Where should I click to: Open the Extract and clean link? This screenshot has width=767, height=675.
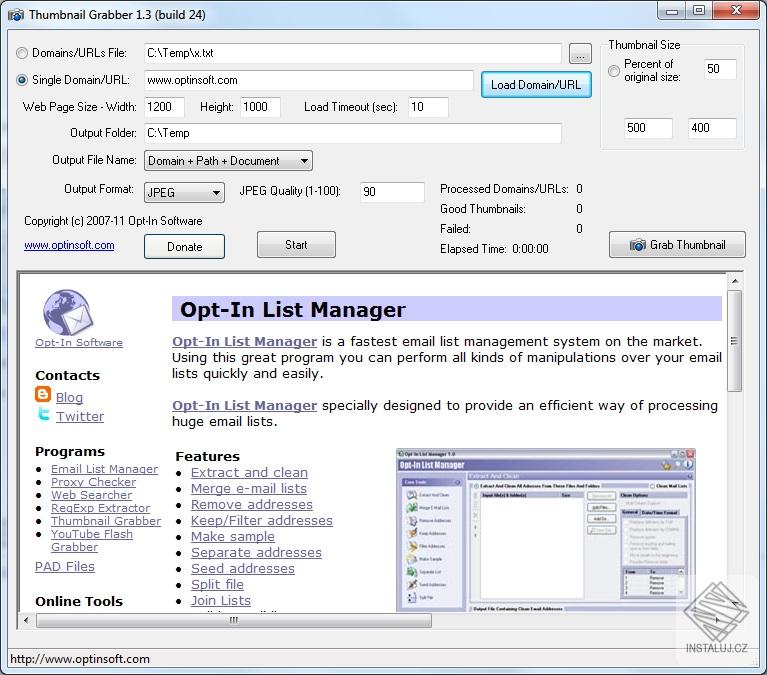click(249, 472)
